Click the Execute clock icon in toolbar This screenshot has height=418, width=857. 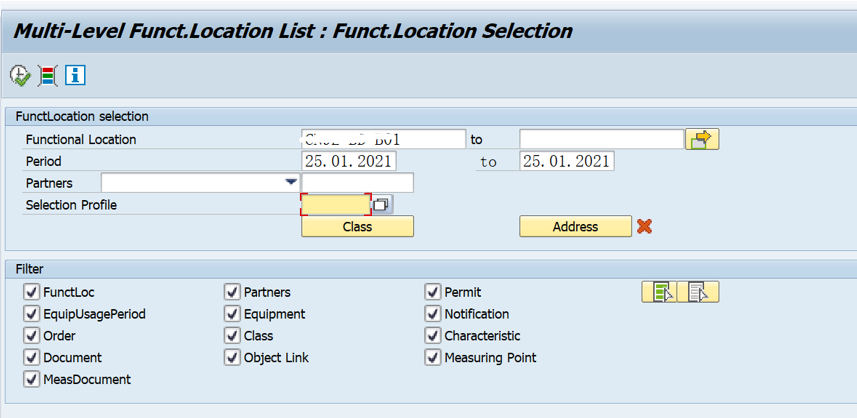pos(20,75)
